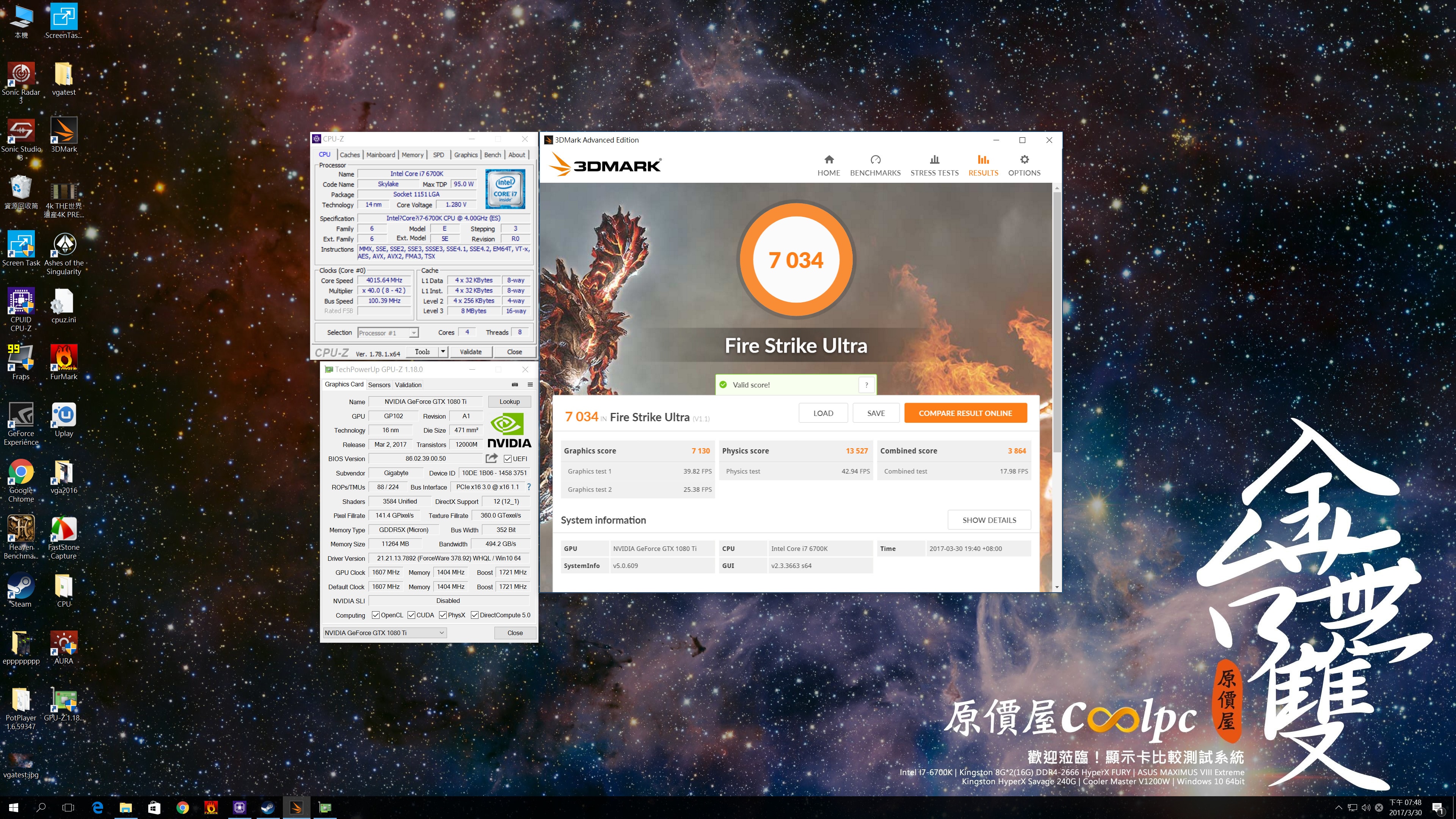This screenshot has height=819, width=1456.
Task: Toggle UEFI checkbox in GPU-Z
Action: tap(508, 459)
